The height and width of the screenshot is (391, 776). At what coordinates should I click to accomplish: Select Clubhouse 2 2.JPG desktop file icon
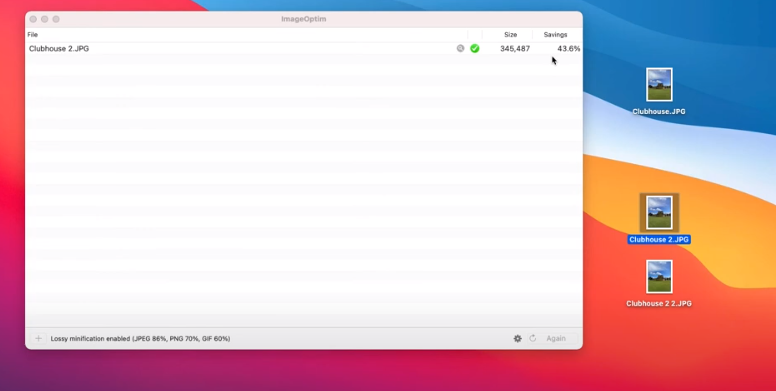point(659,277)
